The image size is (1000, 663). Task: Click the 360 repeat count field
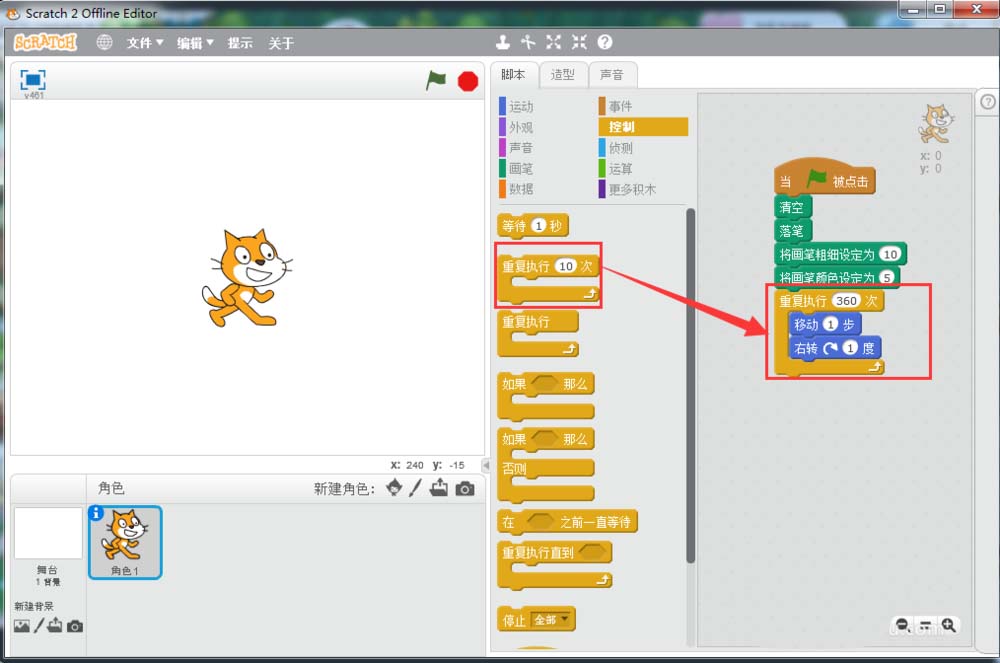(x=846, y=301)
